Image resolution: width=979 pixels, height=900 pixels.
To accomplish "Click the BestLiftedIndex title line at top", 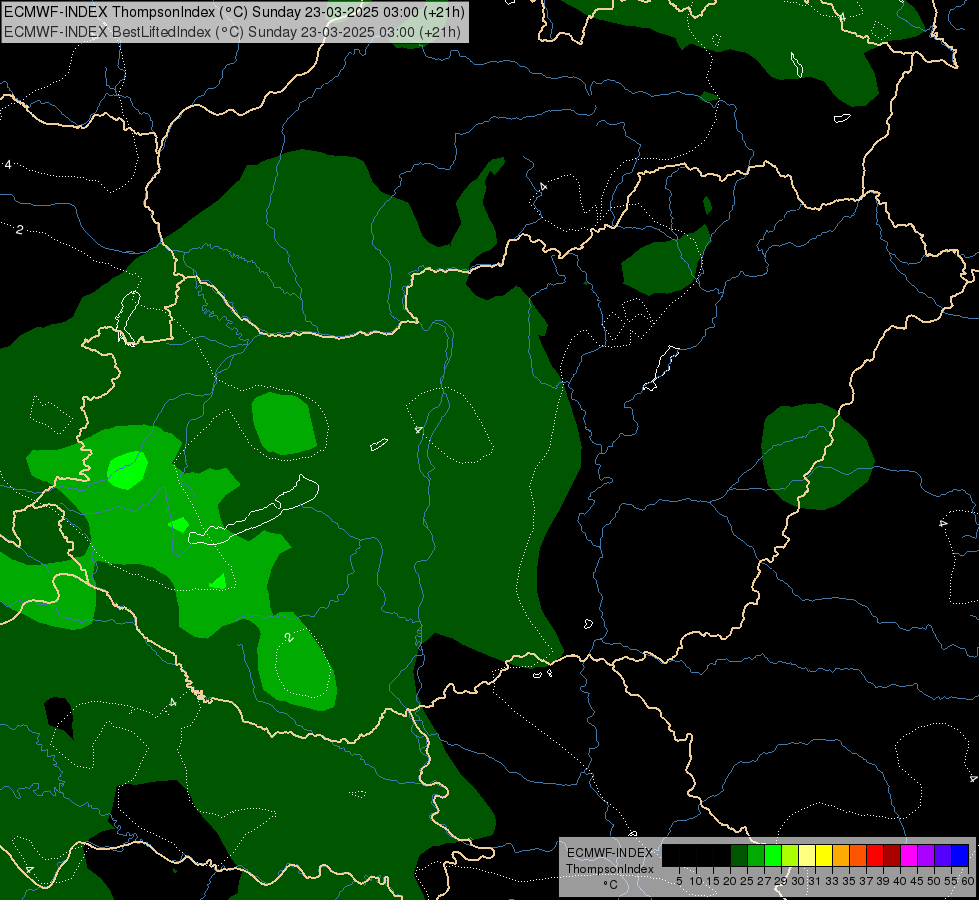I will [x=232, y=32].
